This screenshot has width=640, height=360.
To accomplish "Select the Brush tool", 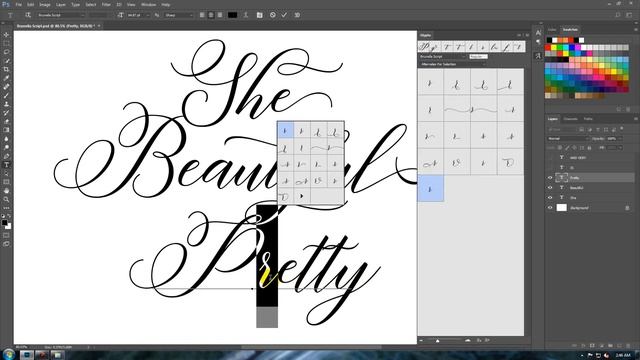I will (6, 96).
